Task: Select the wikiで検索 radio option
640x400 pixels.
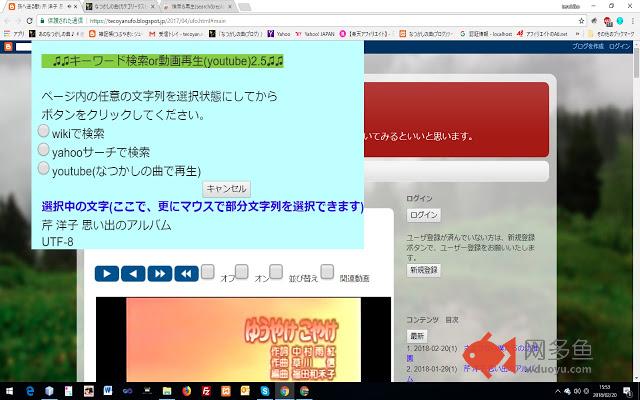Action: (x=43, y=131)
